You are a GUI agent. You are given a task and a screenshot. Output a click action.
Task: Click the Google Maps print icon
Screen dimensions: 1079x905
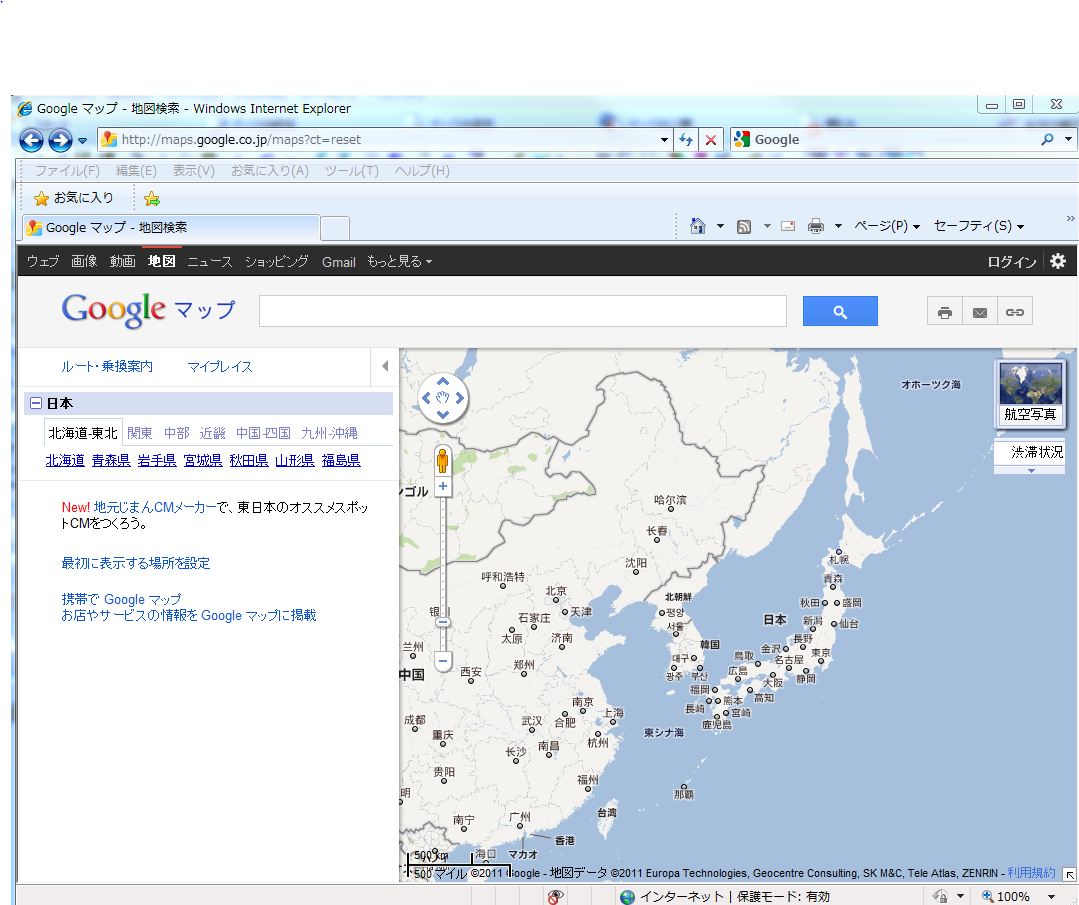point(945,312)
